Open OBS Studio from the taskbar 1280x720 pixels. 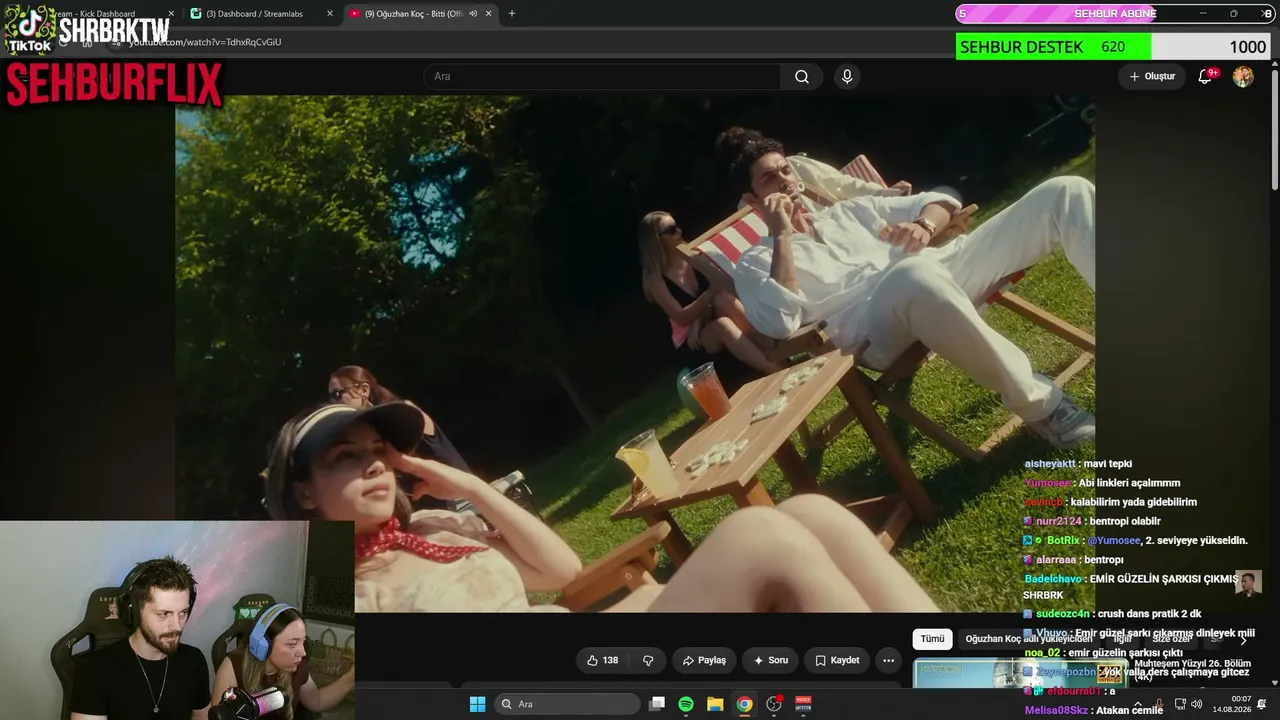point(773,704)
